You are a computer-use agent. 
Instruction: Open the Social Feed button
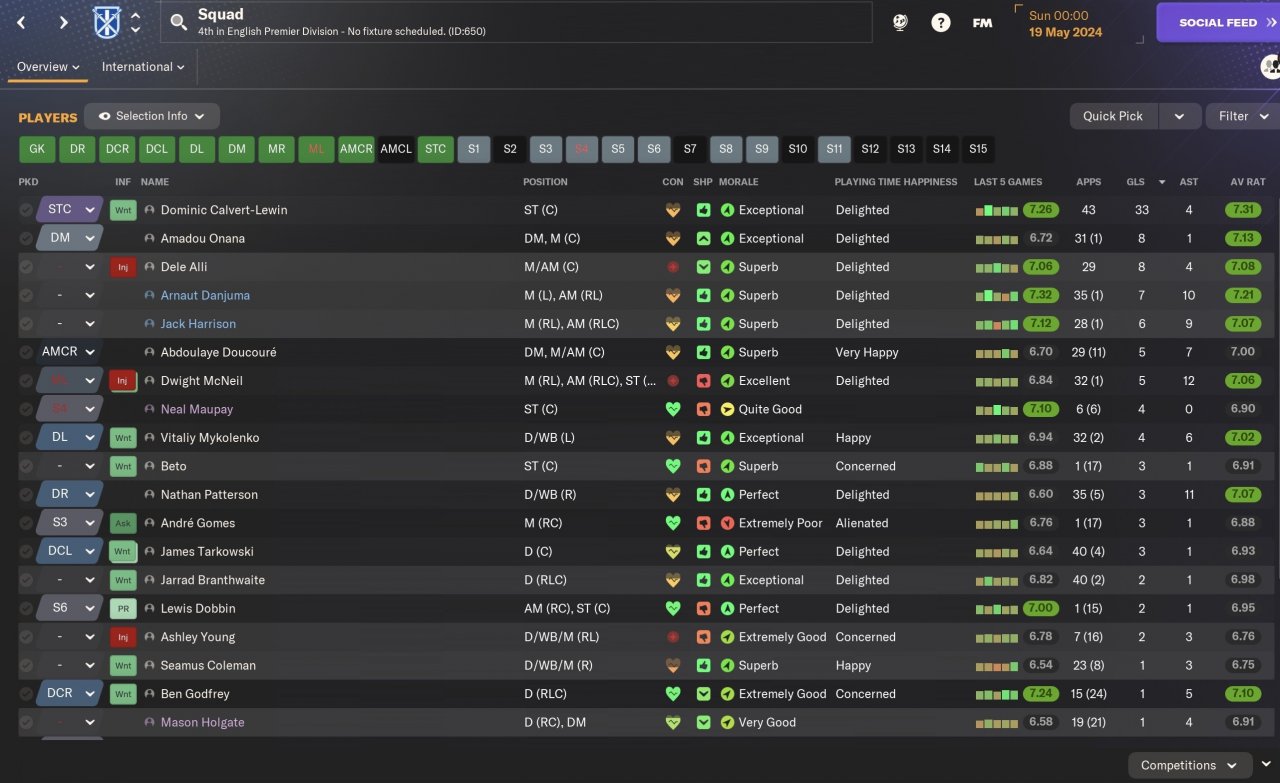point(1218,22)
